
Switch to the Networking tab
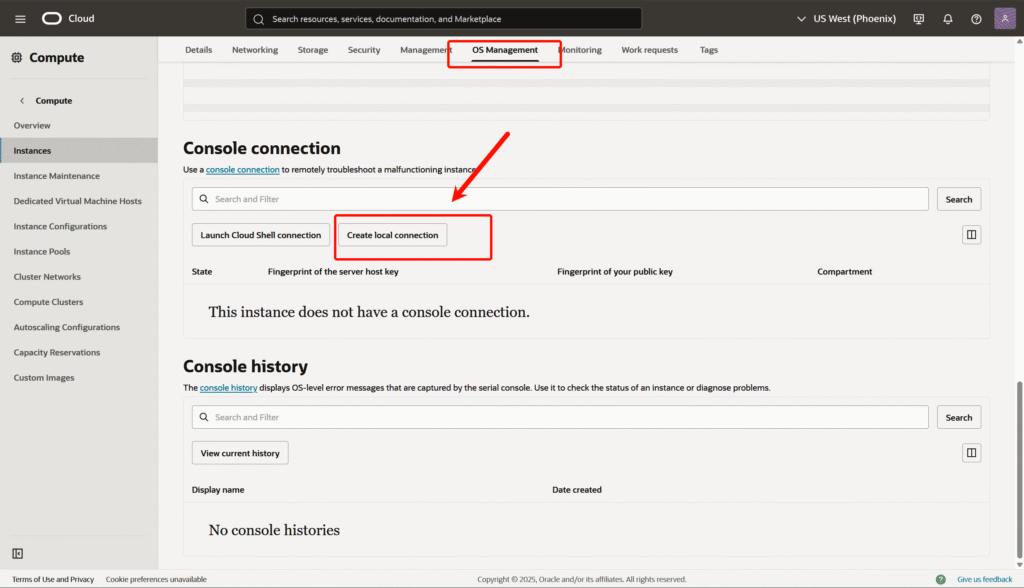(x=255, y=50)
